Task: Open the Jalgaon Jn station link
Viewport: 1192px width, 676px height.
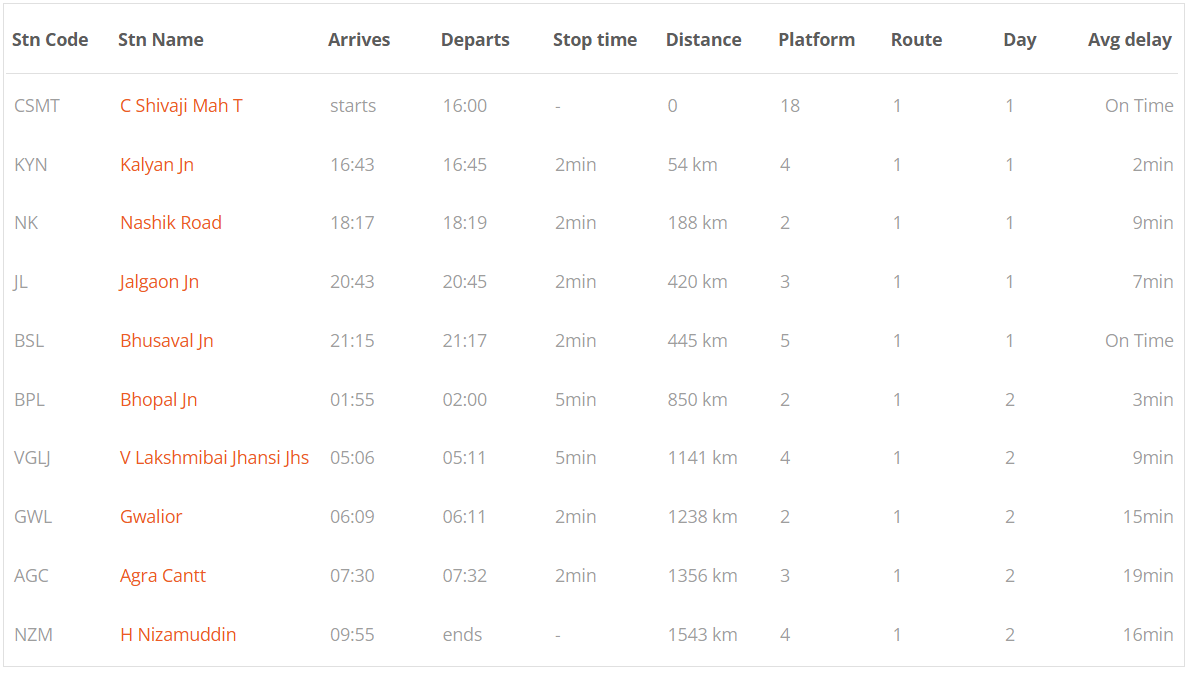Action: coord(160,281)
